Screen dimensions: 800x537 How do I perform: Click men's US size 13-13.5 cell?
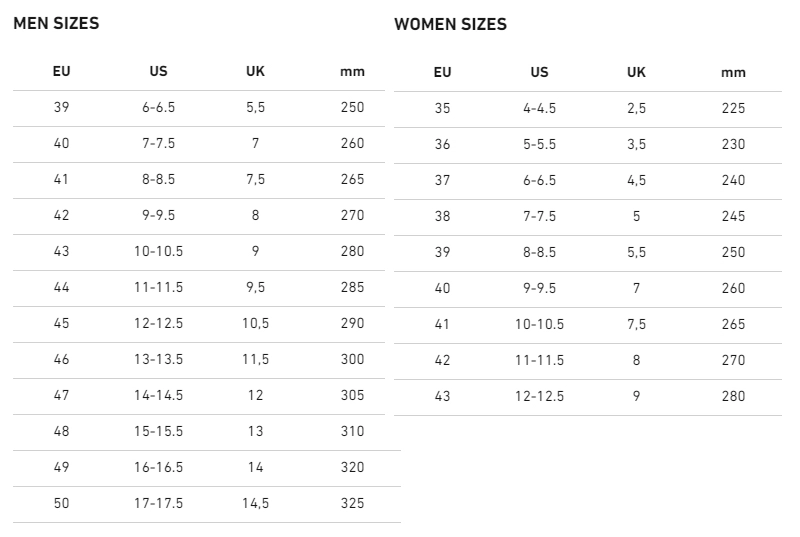point(159,359)
